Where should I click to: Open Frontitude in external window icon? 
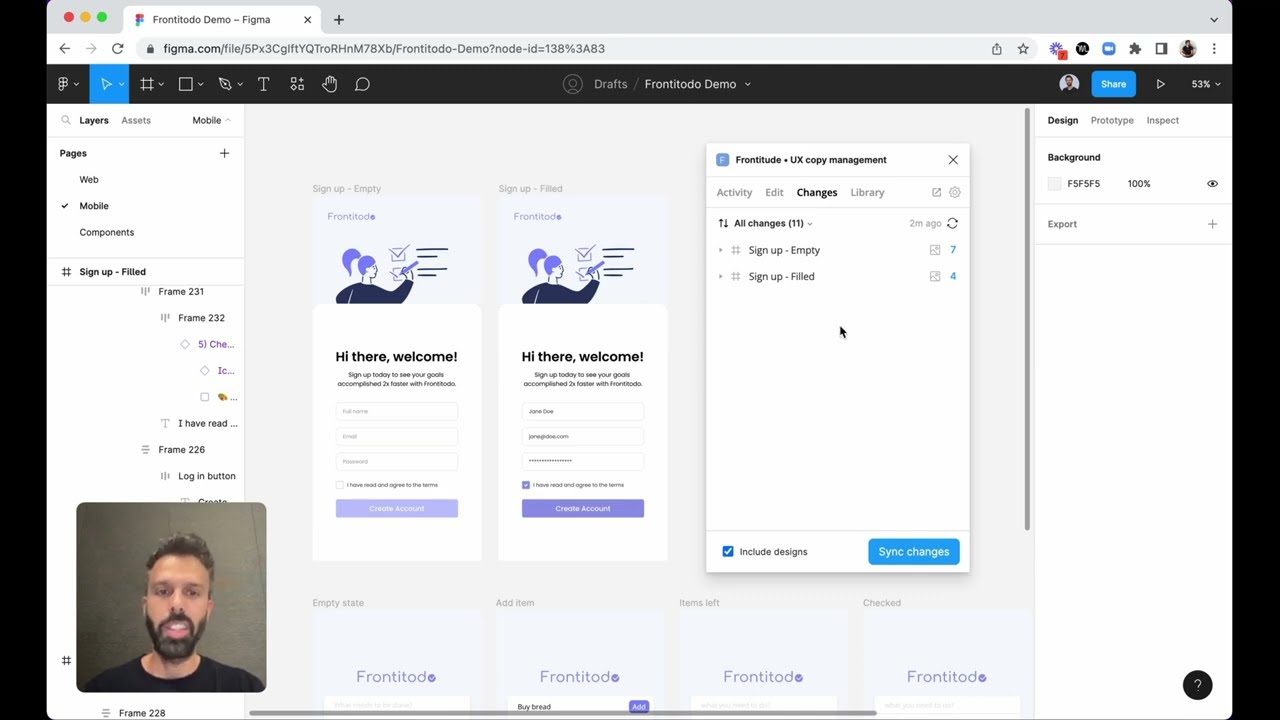936,192
